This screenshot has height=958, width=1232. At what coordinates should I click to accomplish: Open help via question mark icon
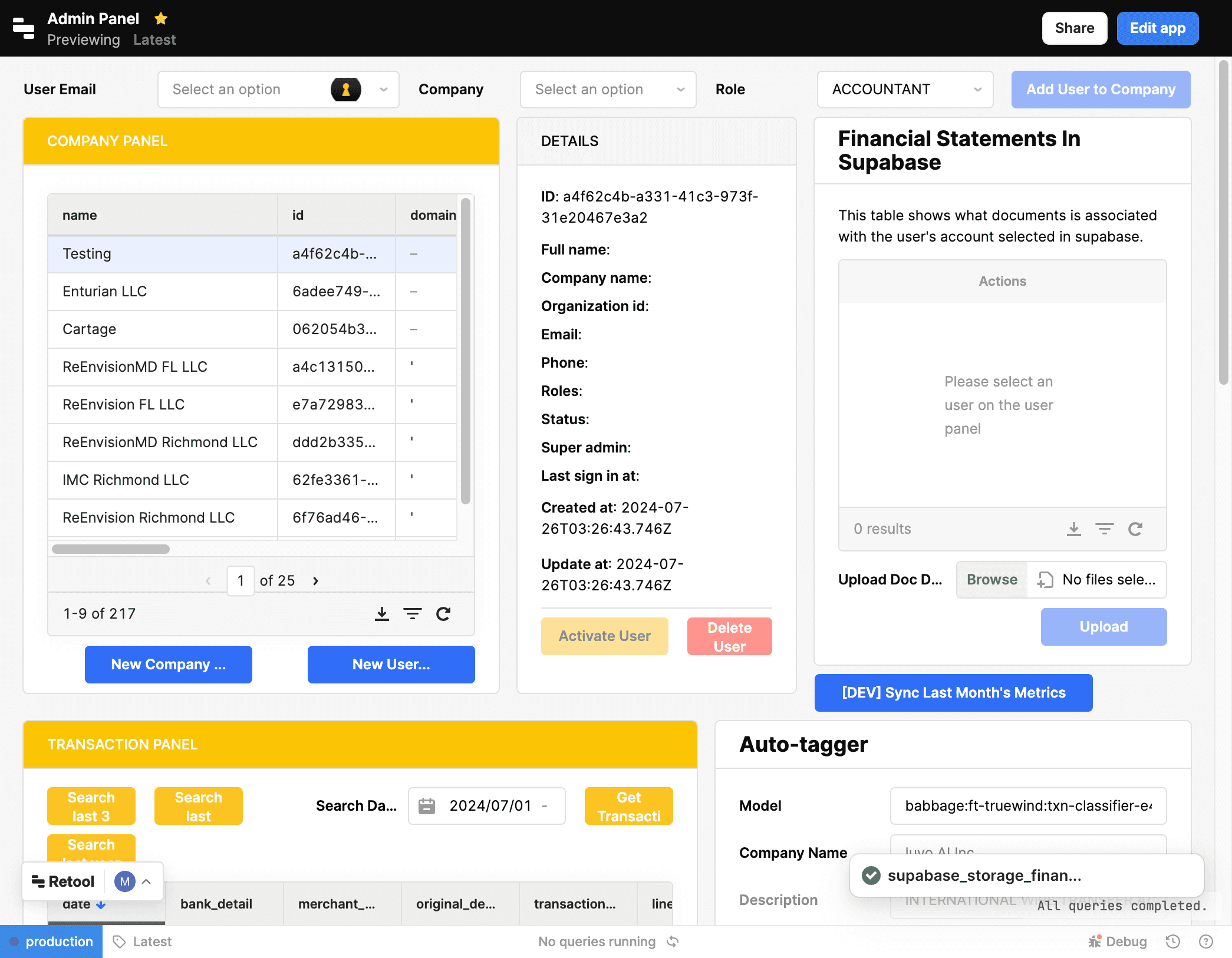point(1205,941)
